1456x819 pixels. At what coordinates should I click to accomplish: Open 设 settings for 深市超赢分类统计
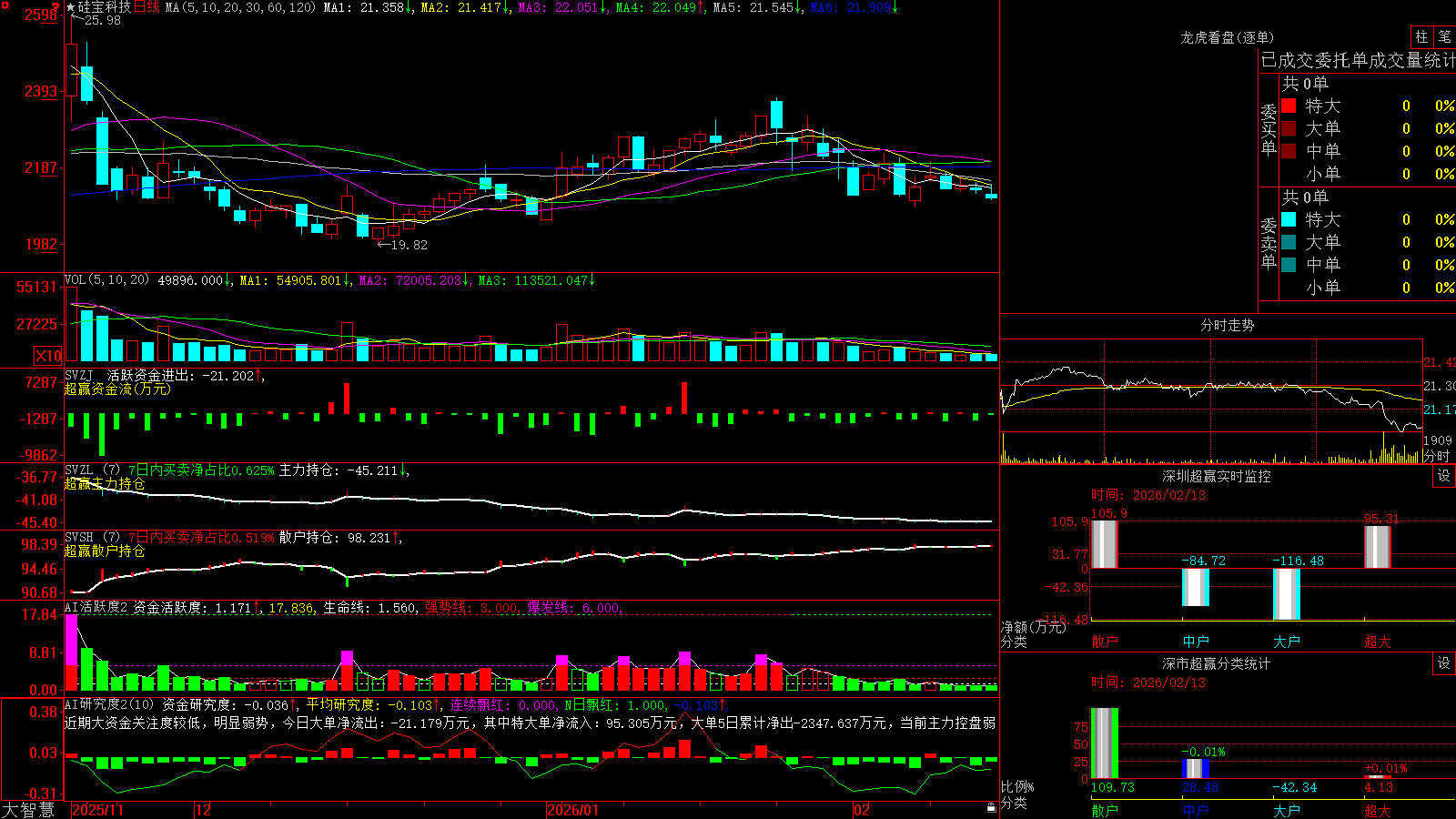pyautogui.click(x=1444, y=663)
